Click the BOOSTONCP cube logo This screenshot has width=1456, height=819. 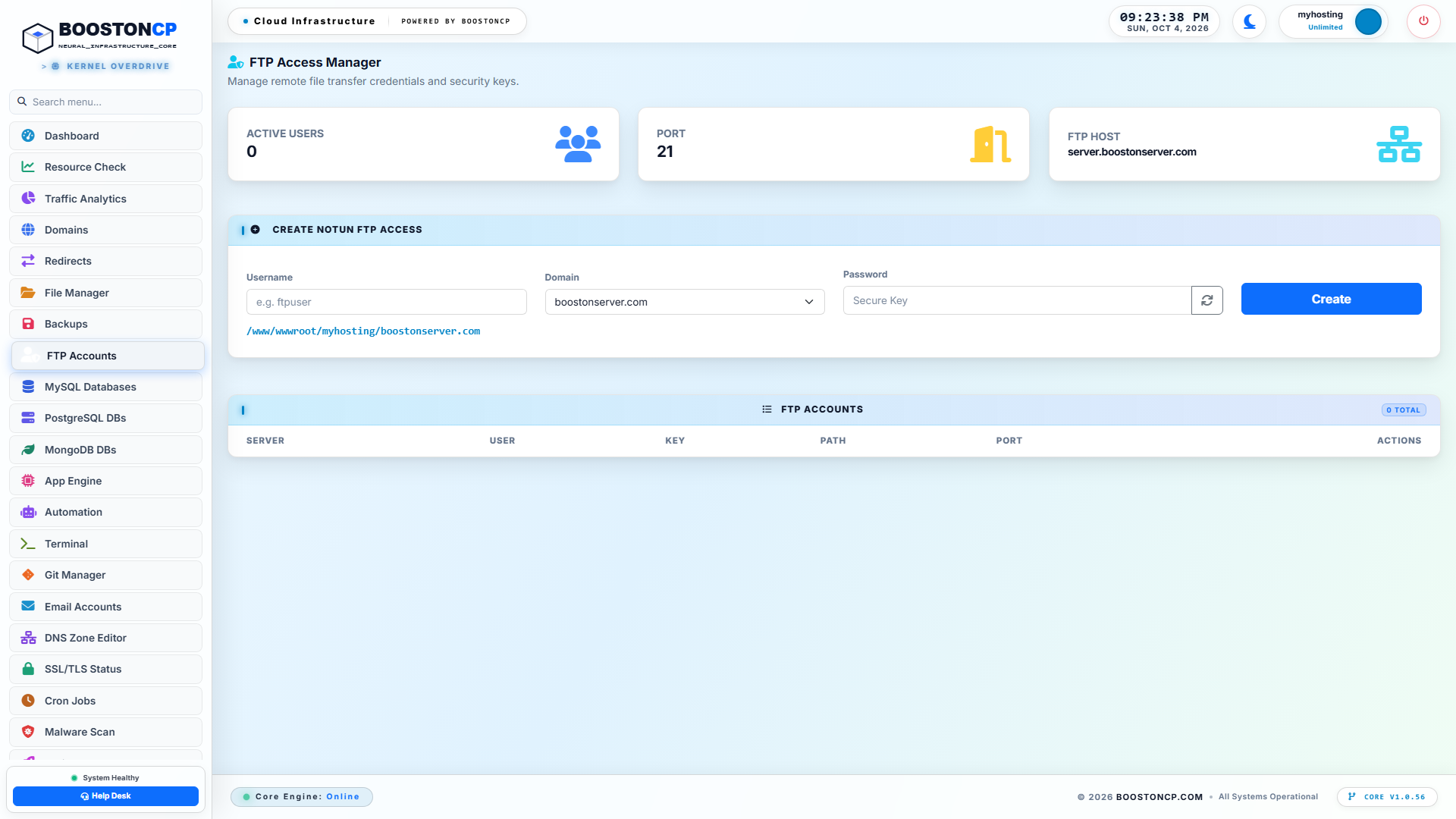(x=37, y=38)
